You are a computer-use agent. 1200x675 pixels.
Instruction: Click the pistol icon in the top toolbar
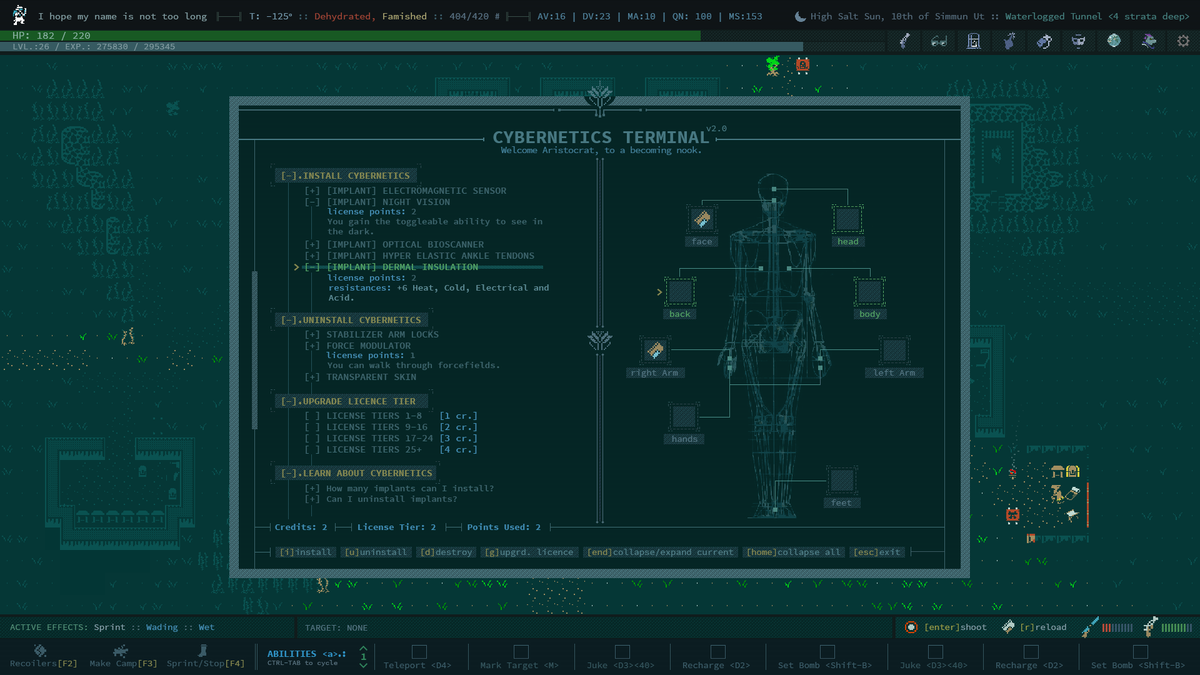point(904,41)
